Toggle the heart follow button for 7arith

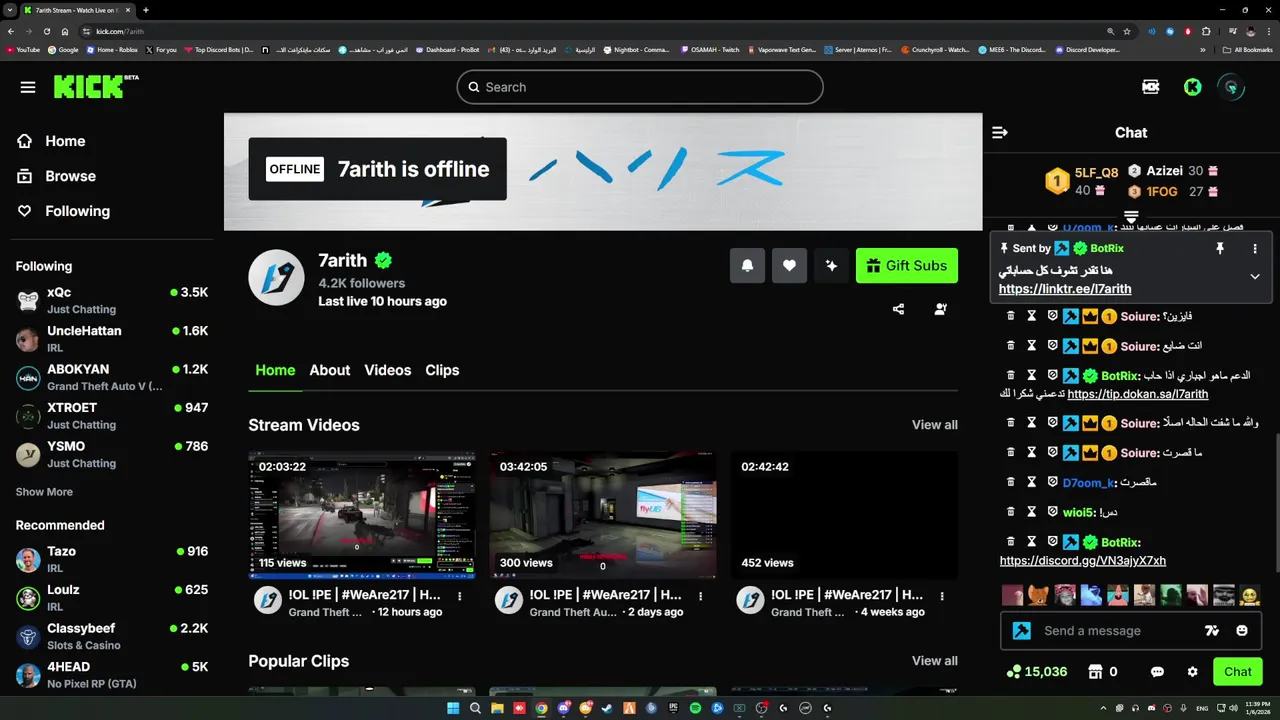(789, 265)
